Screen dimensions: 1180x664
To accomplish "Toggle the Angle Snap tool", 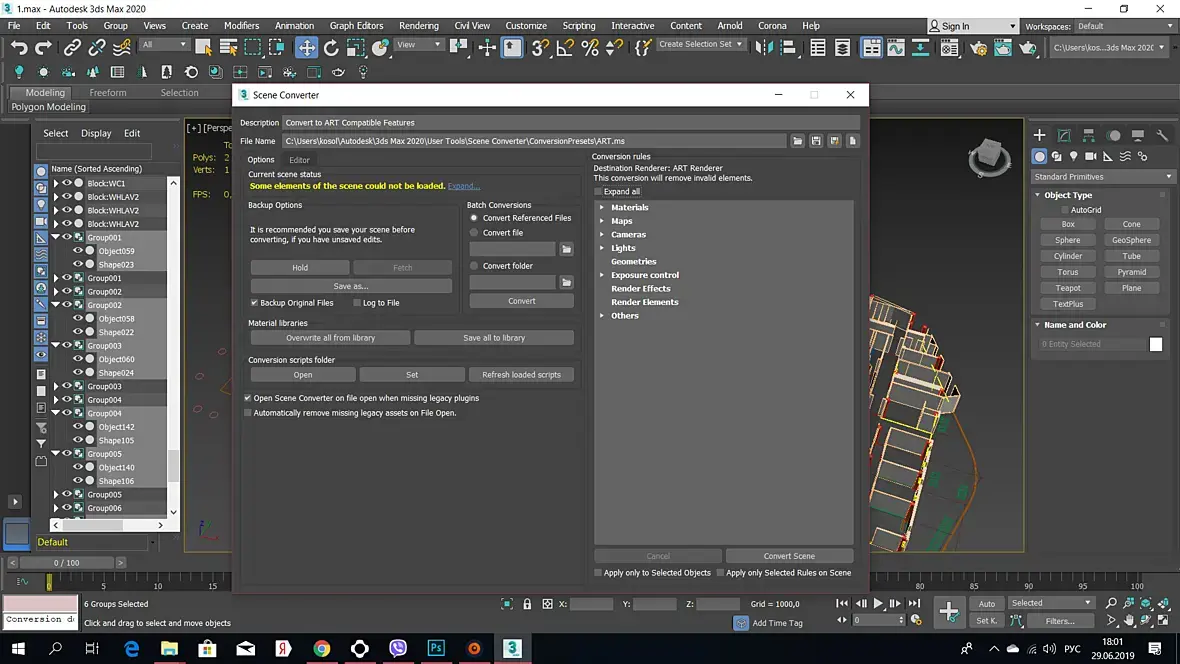I will click(x=565, y=47).
